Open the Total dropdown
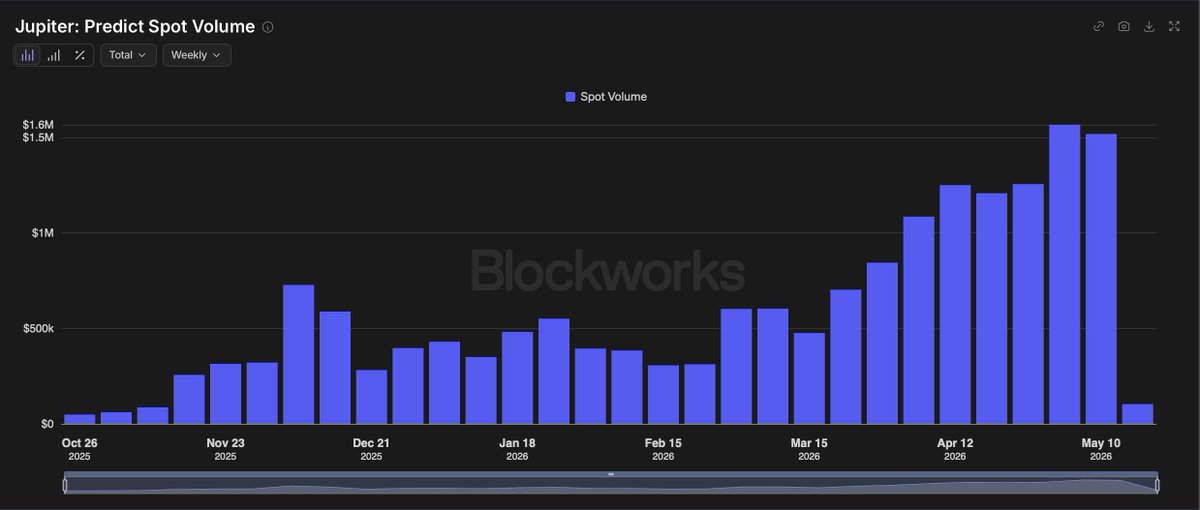Image resolution: width=1200 pixels, height=510 pixels. click(128, 55)
